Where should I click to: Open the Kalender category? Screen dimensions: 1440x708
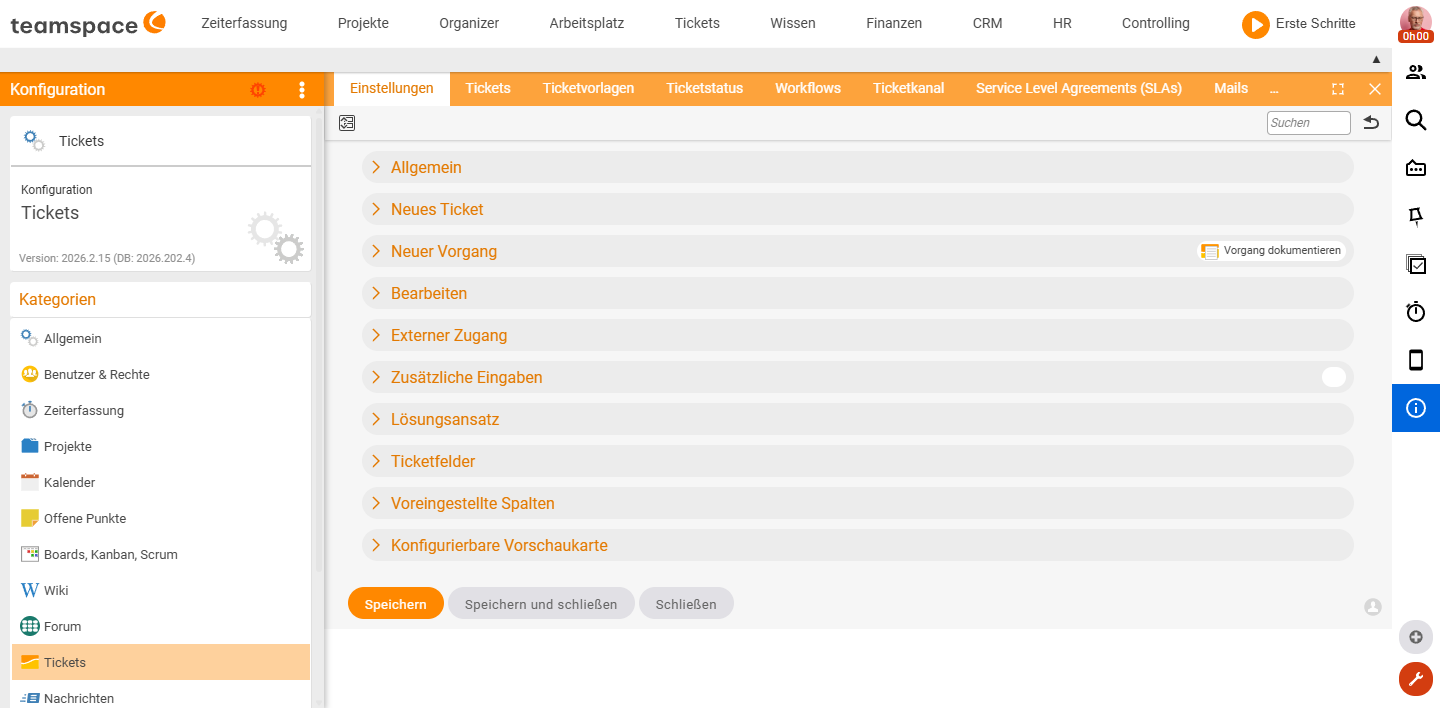coord(160,483)
